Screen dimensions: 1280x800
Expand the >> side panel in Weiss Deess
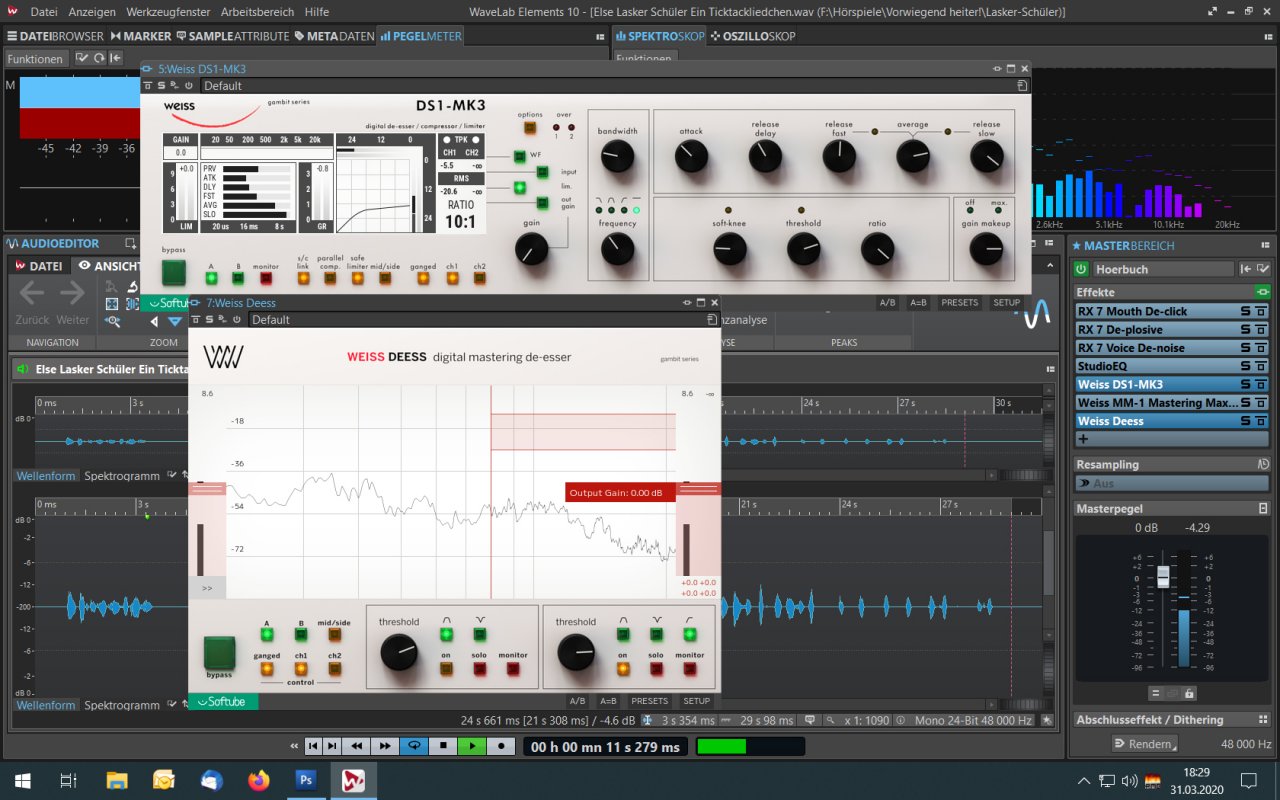207,588
